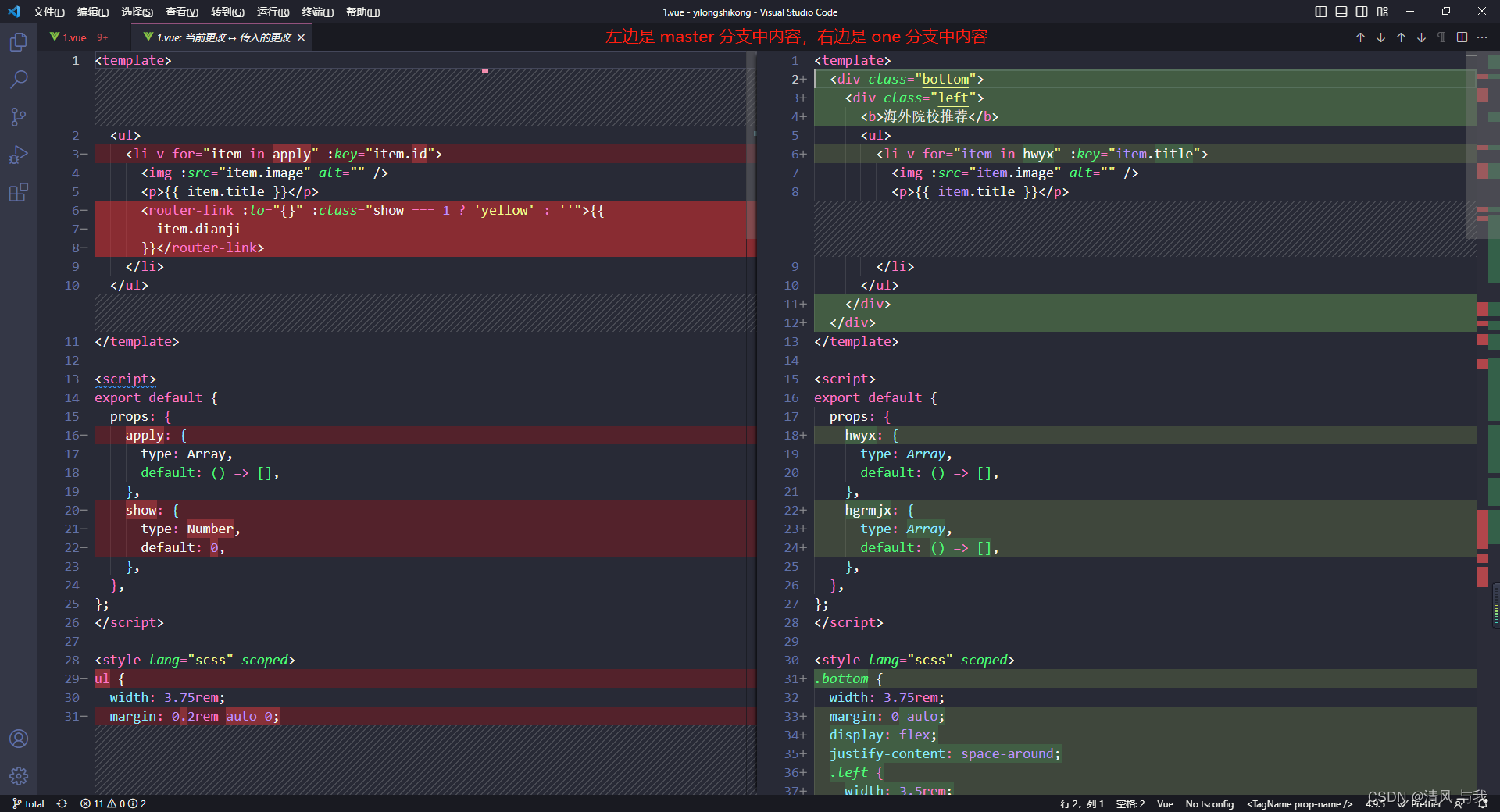Open the 运行(R) menu

click(273, 12)
